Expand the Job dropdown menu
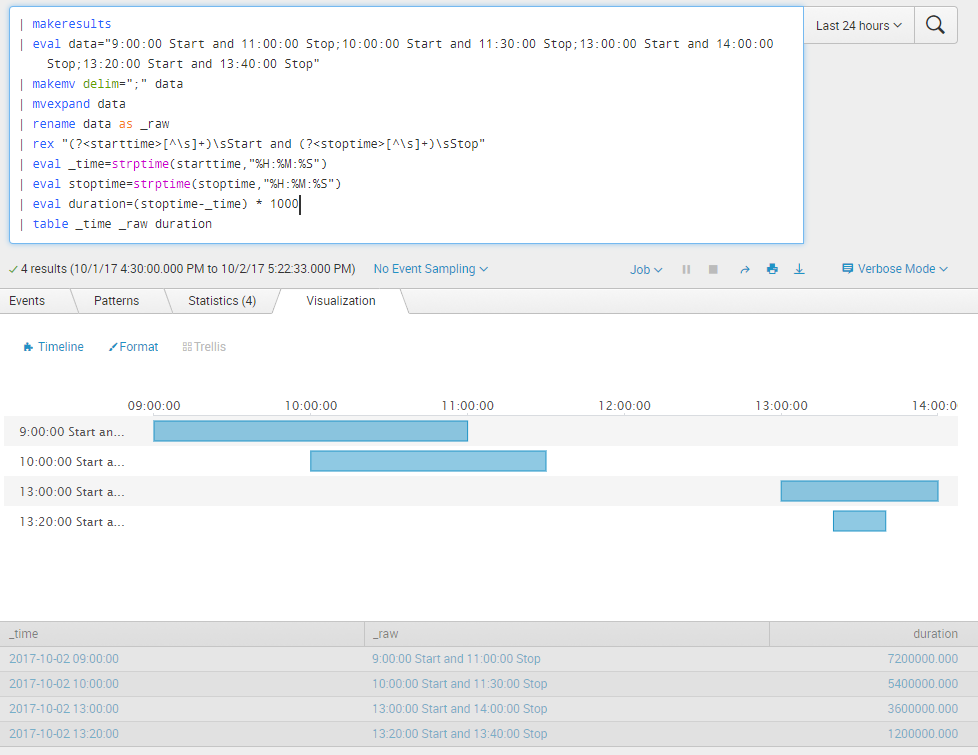Viewport: 978px width, 755px height. 645,269
